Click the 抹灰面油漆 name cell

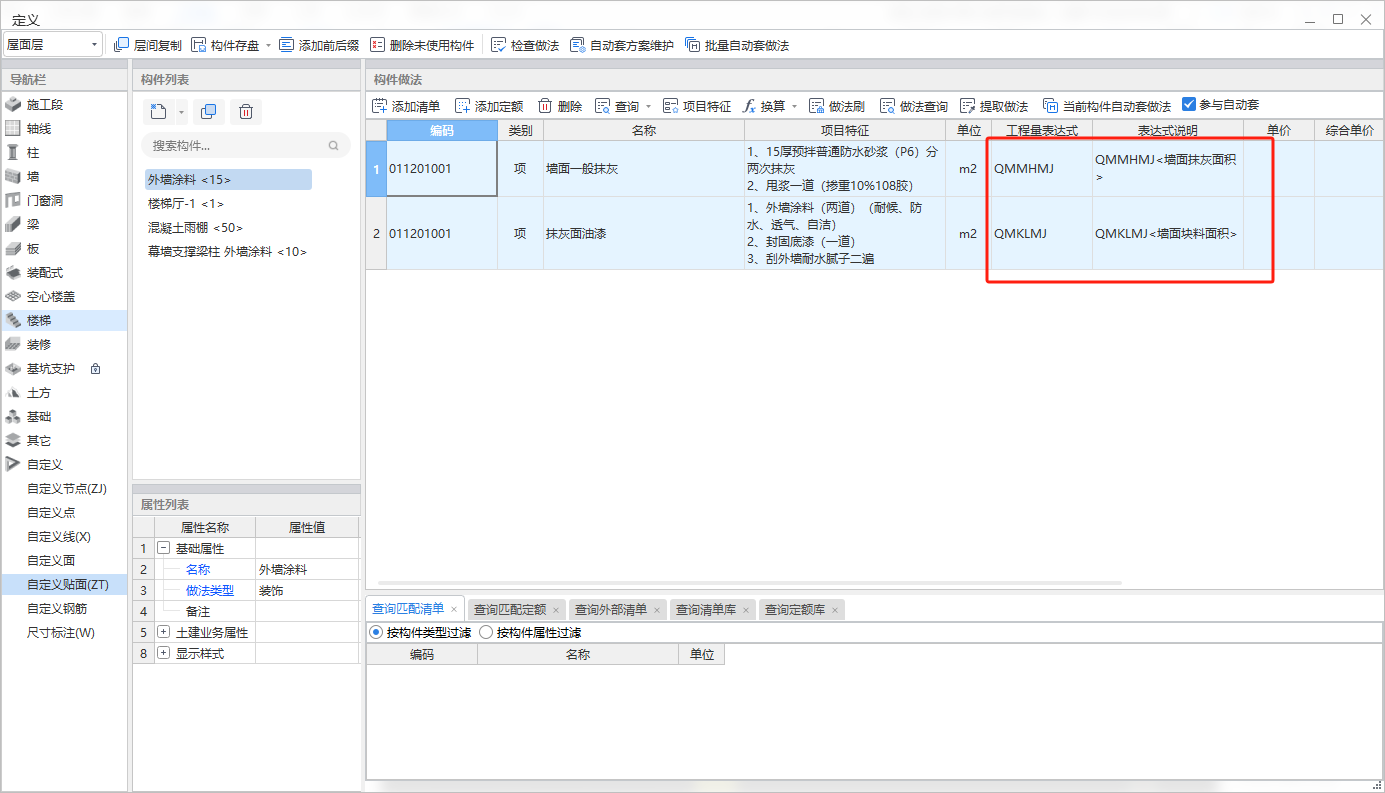click(x=643, y=233)
